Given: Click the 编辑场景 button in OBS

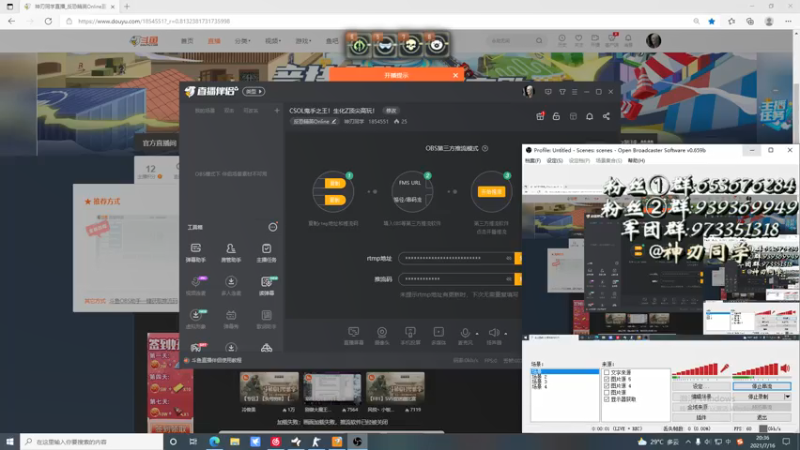Looking at the screenshot, I should 701,396.
